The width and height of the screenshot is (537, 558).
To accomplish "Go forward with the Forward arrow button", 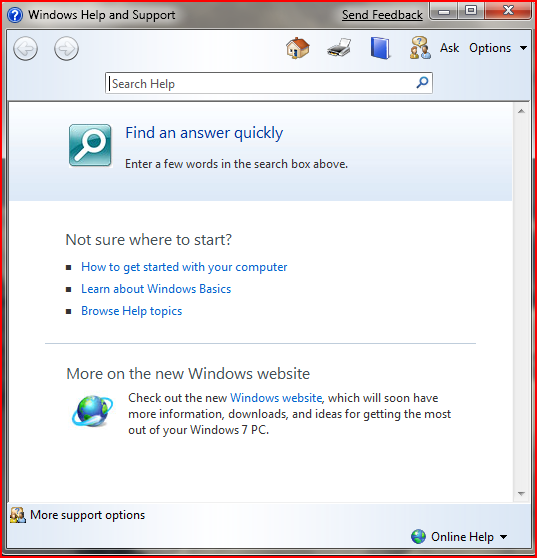I will point(66,48).
